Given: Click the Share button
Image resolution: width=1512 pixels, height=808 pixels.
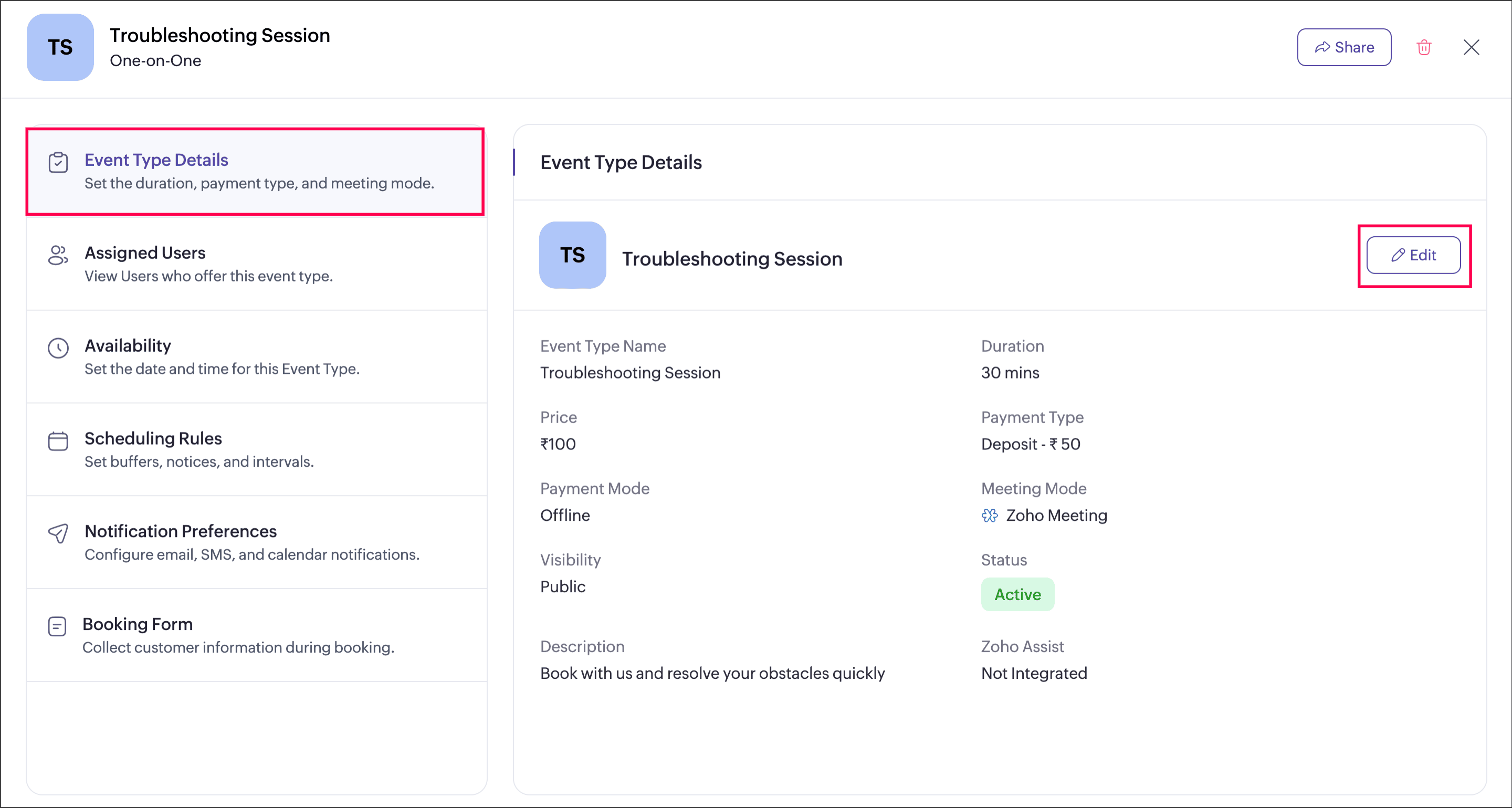Looking at the screenshot, I should click(1343, 48).
